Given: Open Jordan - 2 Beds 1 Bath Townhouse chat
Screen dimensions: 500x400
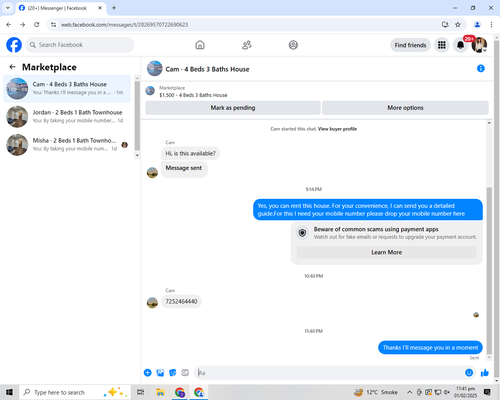Looking at the screenshot, I should 67,117.
